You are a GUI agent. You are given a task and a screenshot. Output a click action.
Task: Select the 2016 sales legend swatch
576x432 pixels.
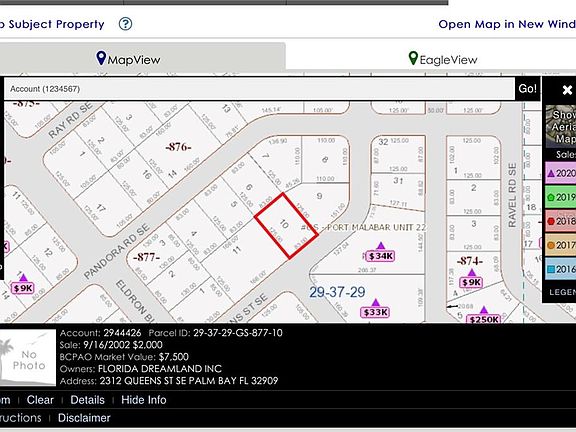561,269
